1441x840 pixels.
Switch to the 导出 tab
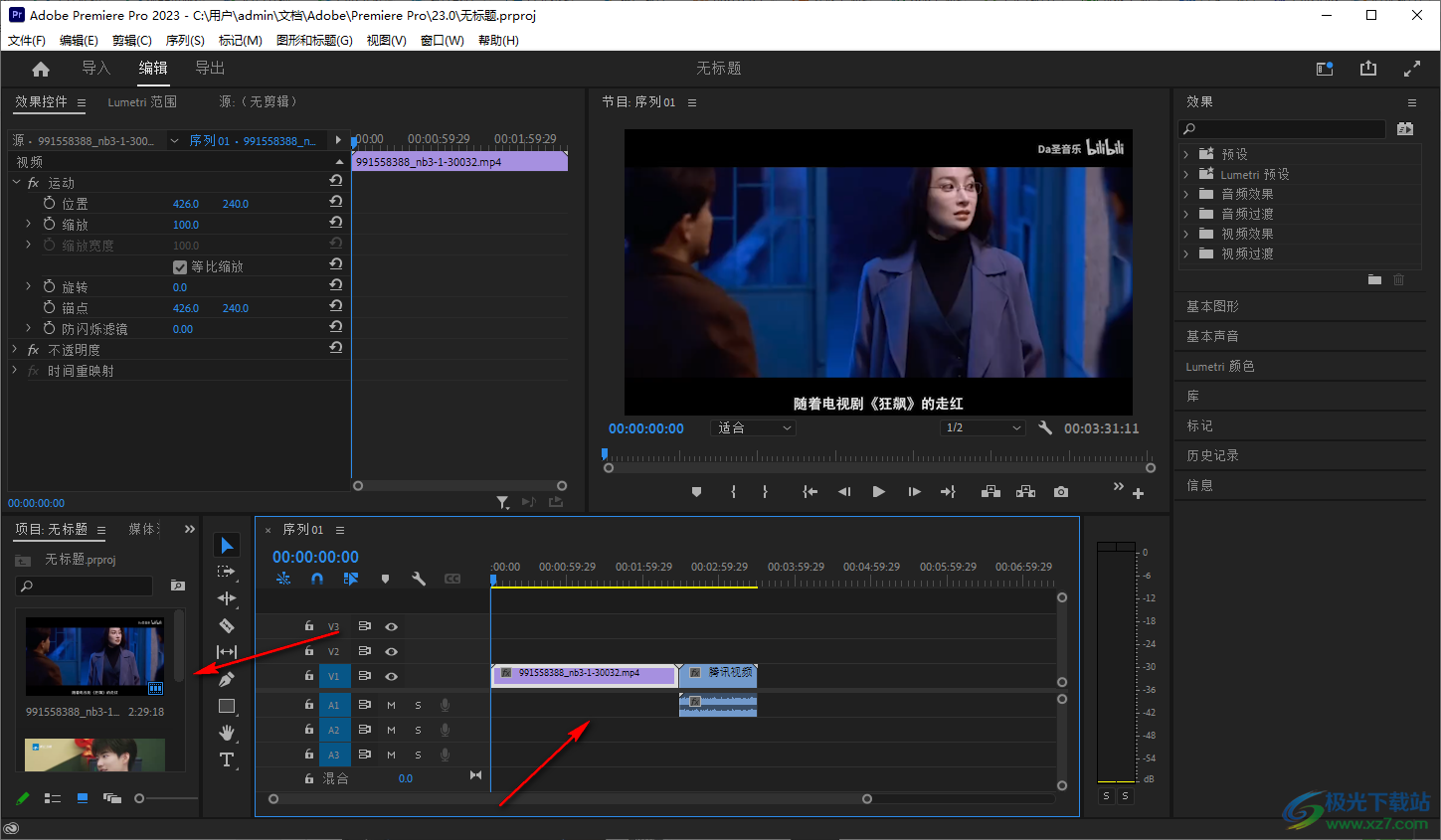coord(210,68)
